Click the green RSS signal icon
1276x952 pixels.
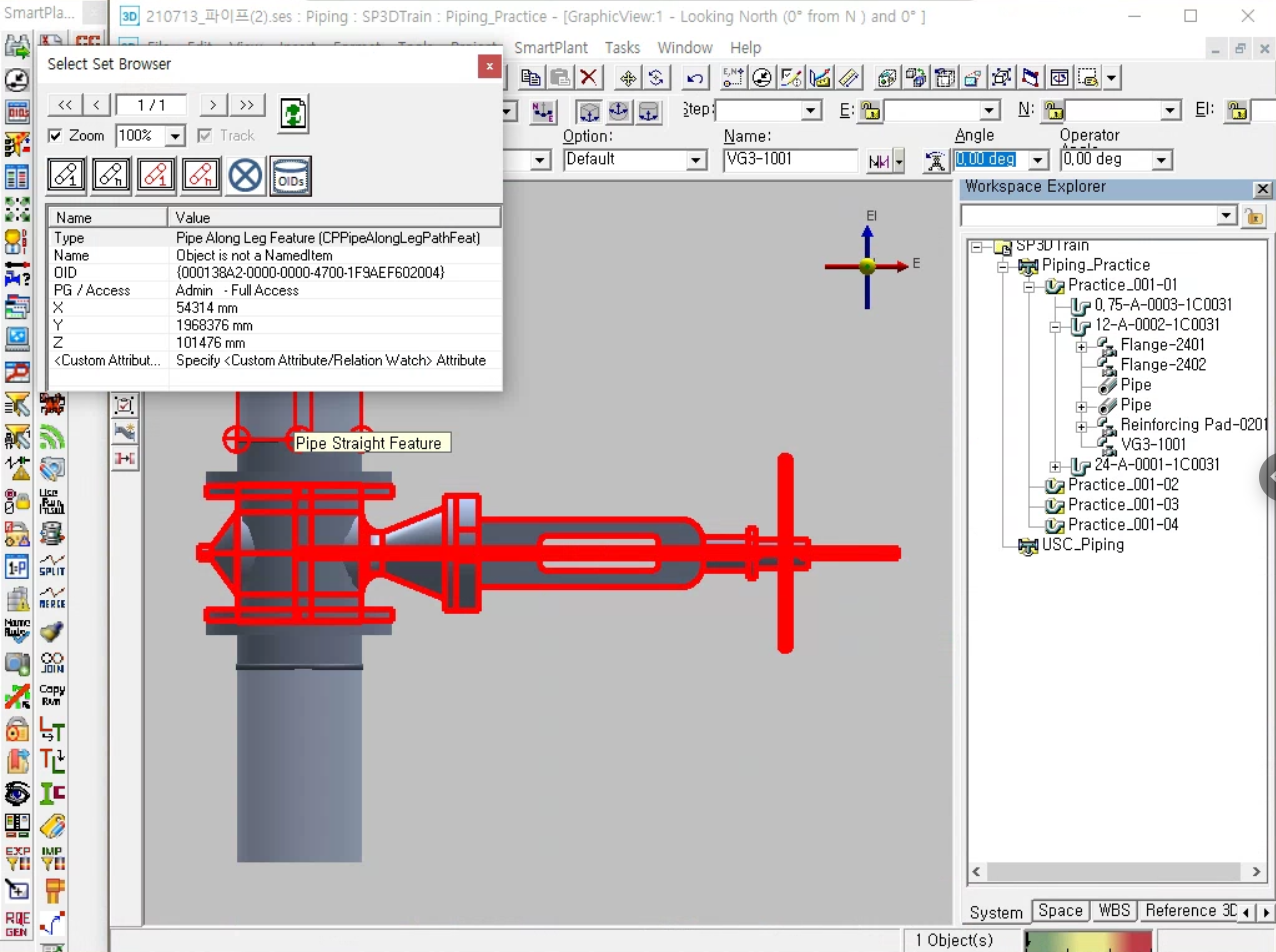click(52, 437)
